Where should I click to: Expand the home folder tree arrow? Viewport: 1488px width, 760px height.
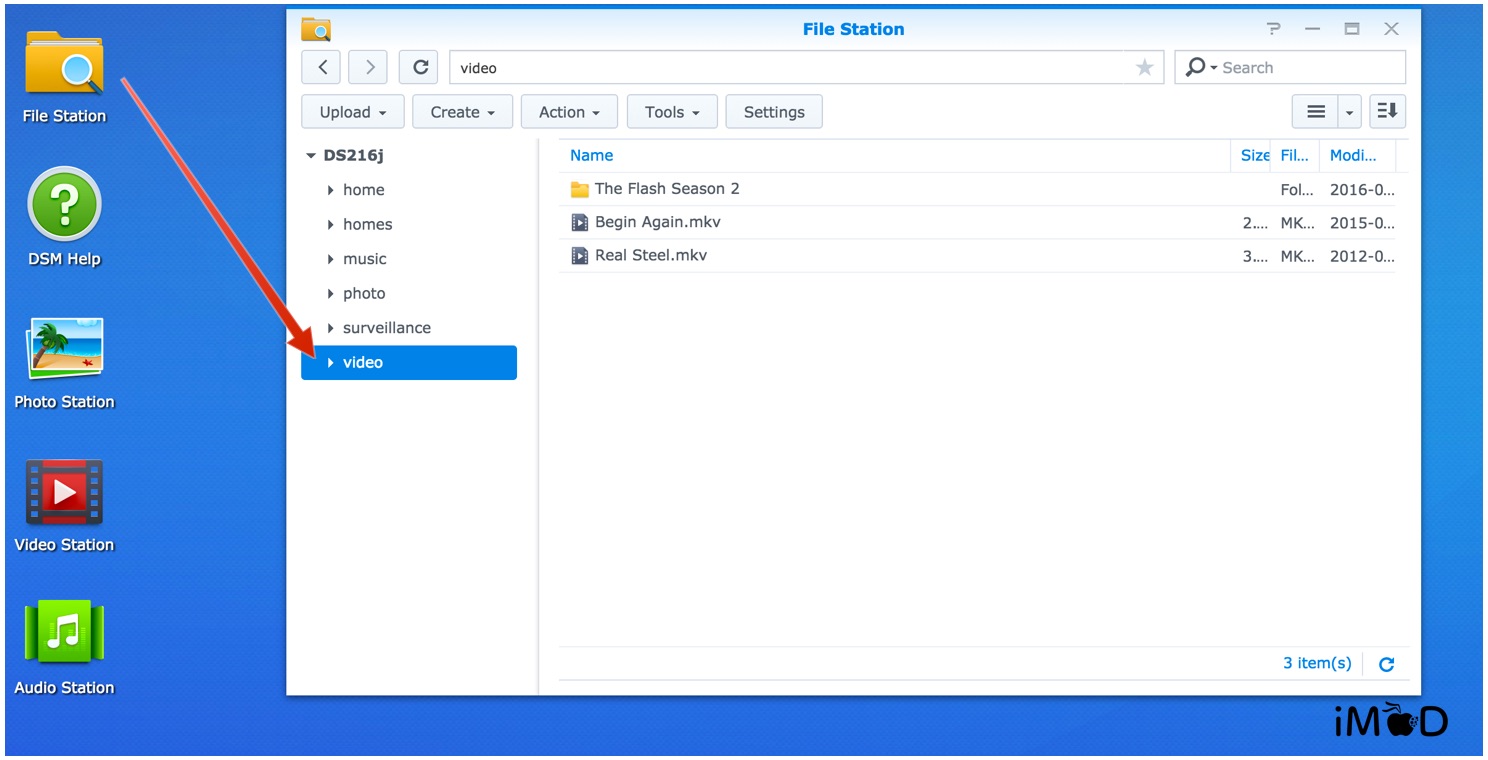(x=330, y=190)
